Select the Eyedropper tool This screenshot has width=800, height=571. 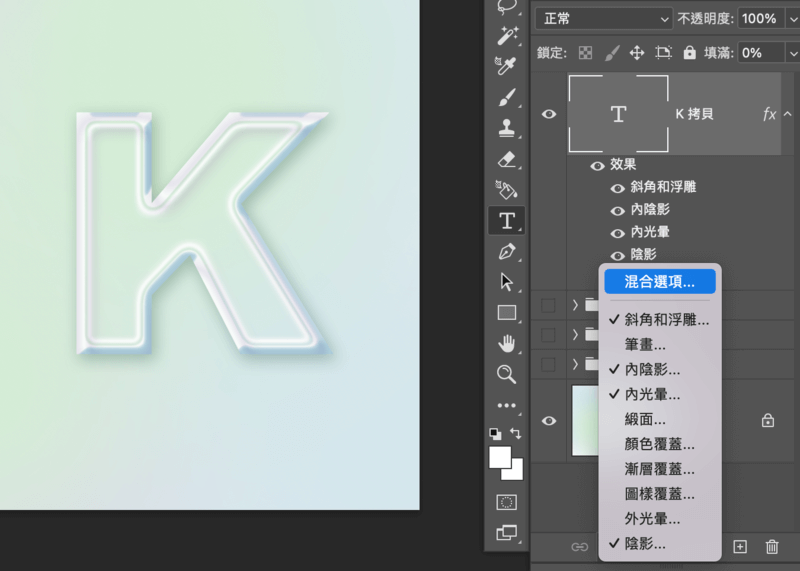tap(507, 65)
